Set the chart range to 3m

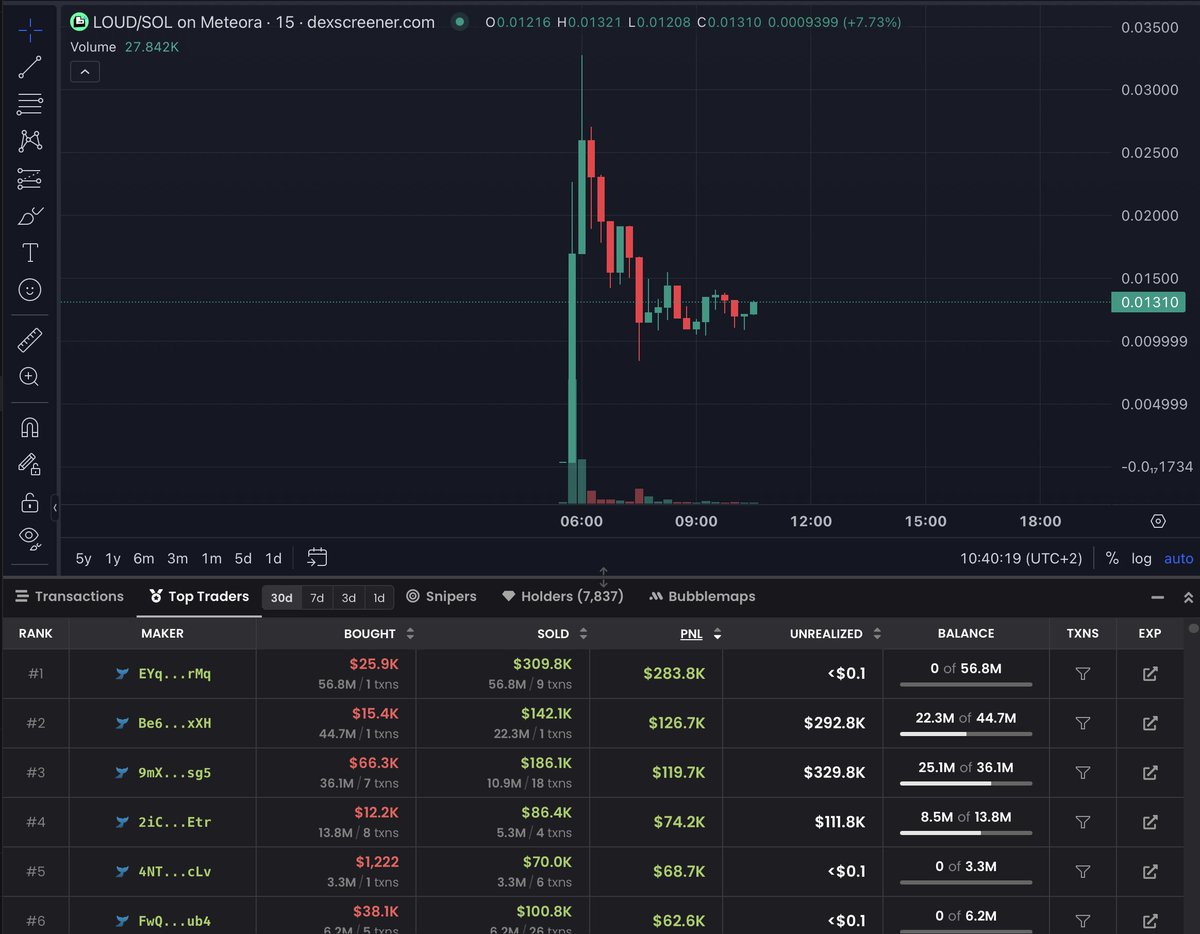point(178,559)
